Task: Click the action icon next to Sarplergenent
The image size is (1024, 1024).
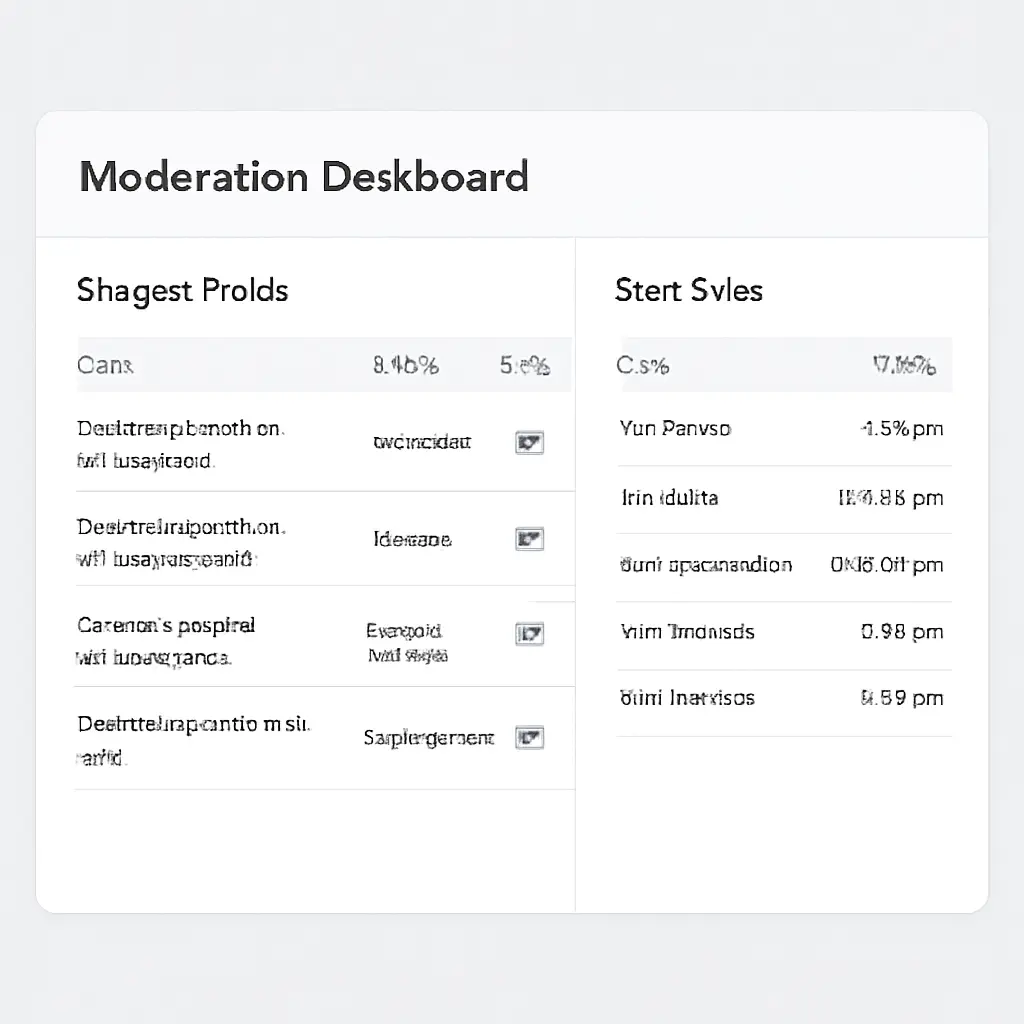Action: coord(529,738)
